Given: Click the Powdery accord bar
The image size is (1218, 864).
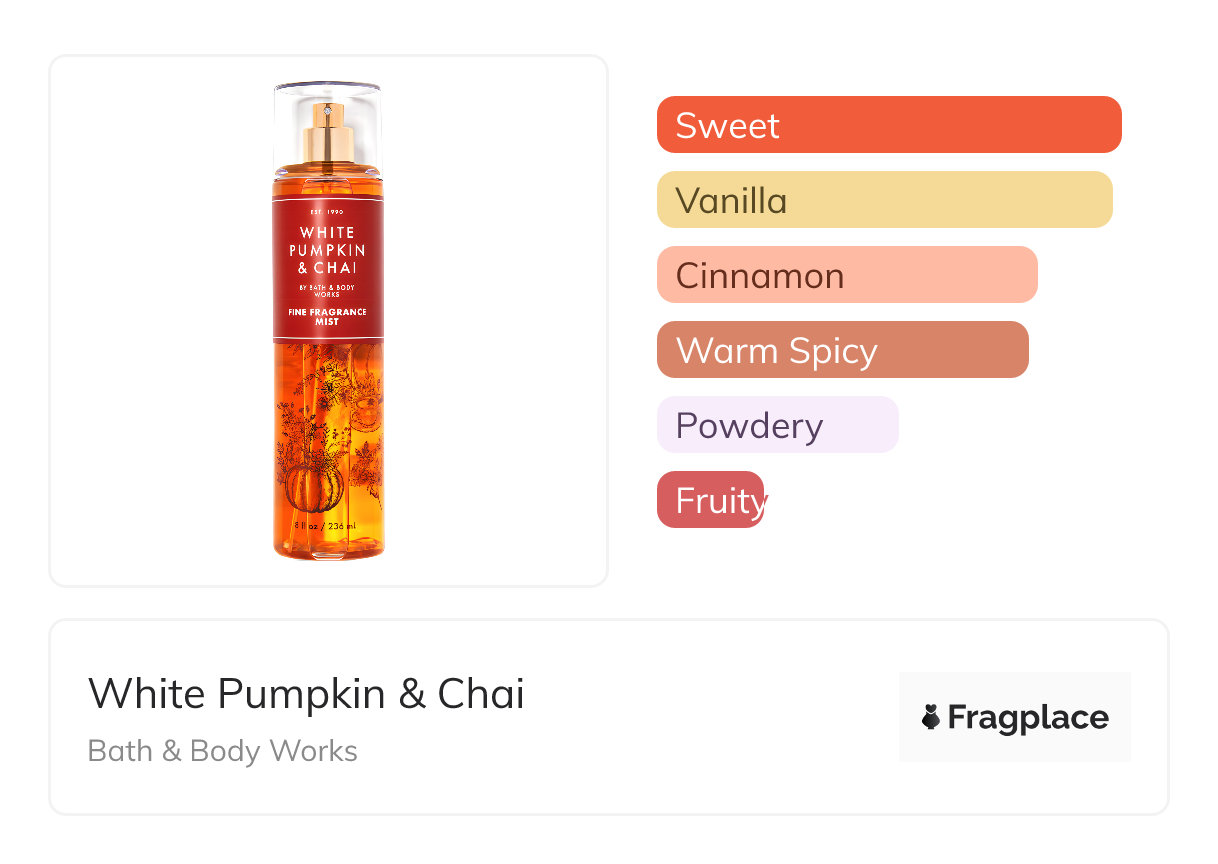Looking at the screenshot, I should click(x=777, y=425).
